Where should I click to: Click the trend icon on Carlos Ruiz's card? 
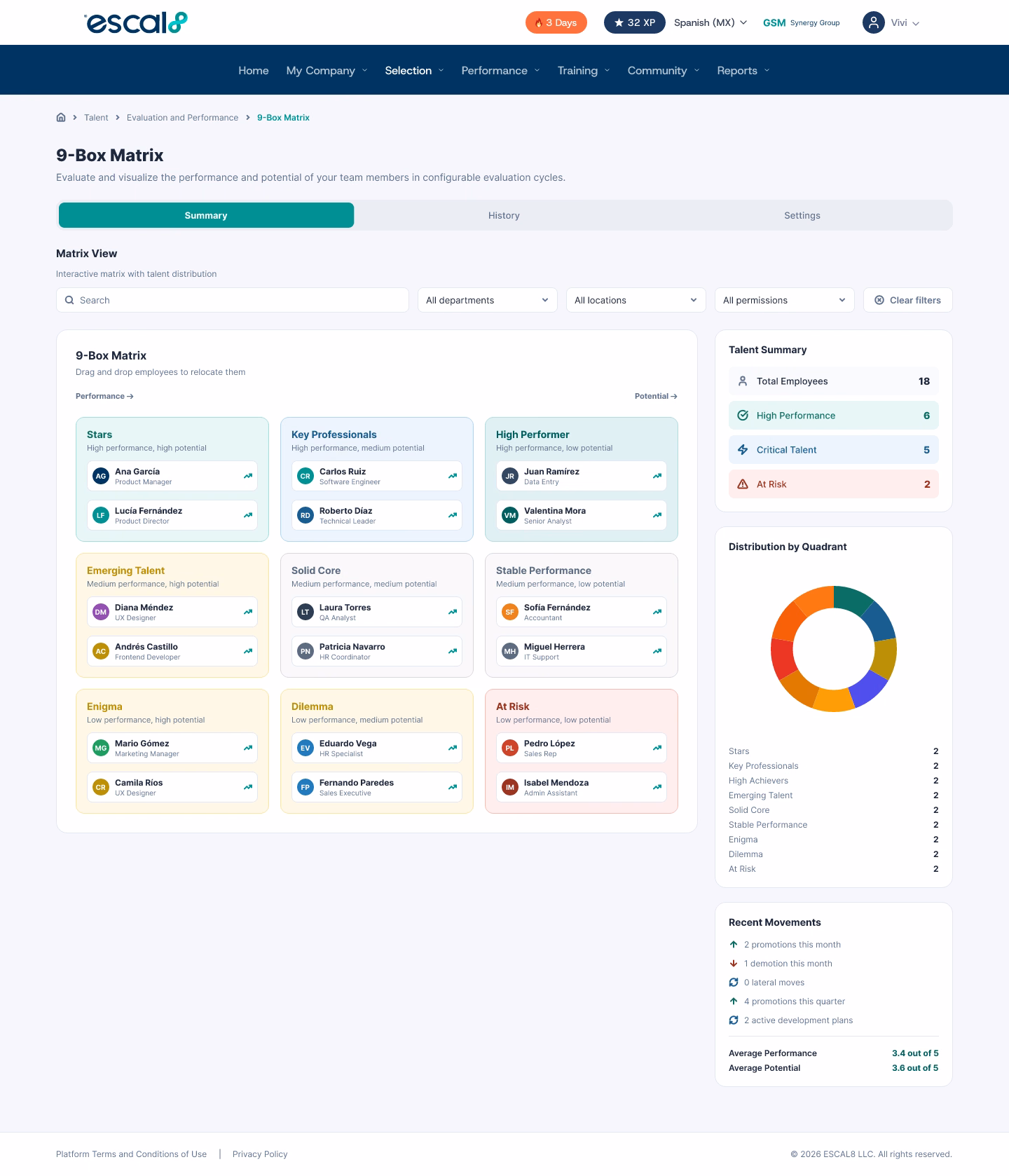click(x=453, y=476)
